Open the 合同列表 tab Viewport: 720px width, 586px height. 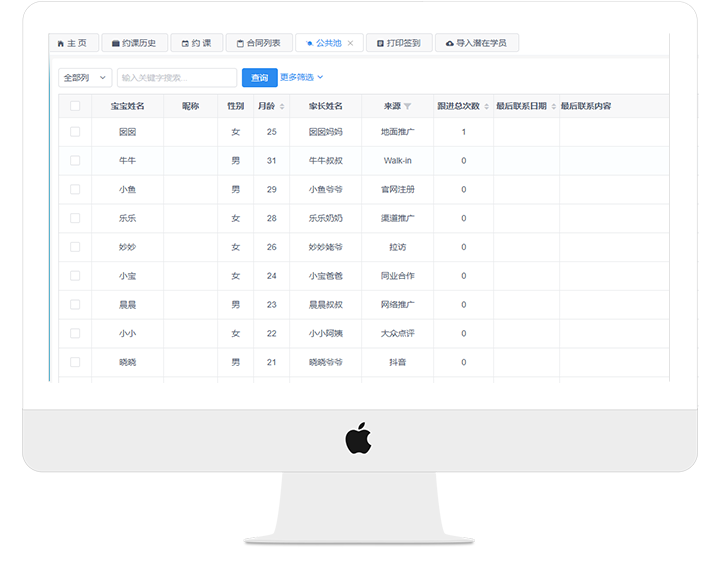pos(259,44)
